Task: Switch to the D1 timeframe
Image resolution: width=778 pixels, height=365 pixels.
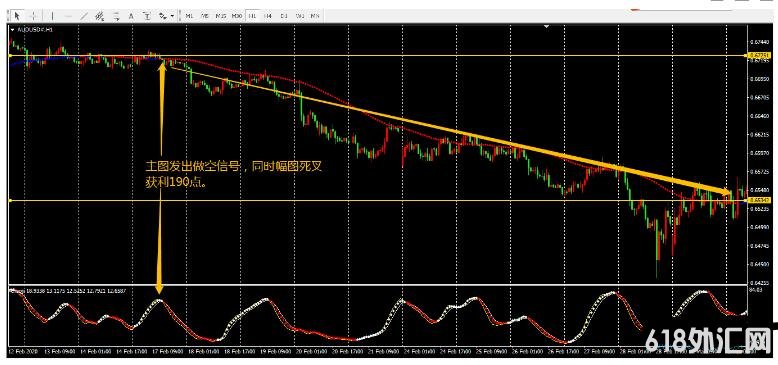Action: click(x=284, y=16)
